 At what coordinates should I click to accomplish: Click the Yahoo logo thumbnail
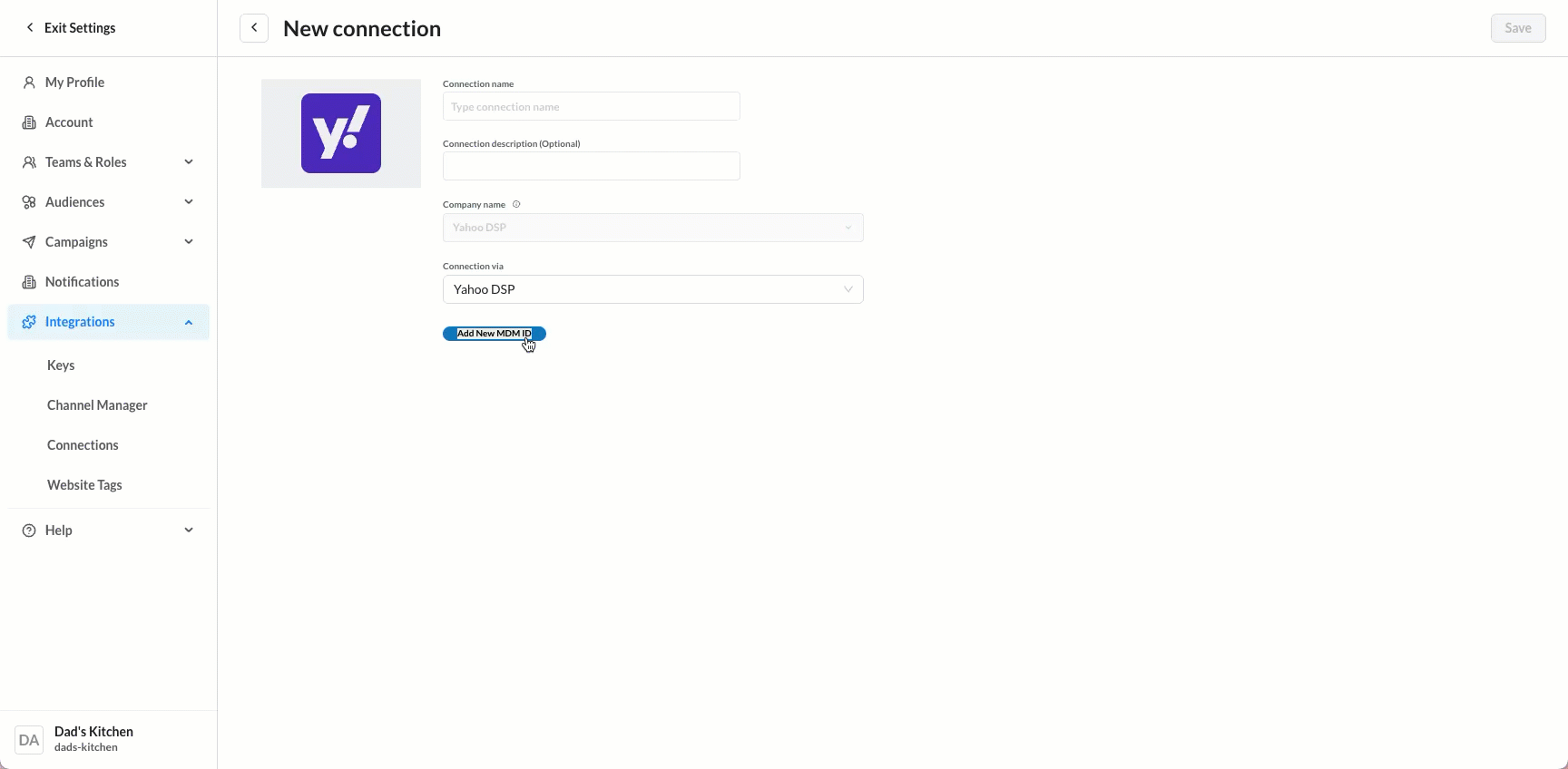(341, 133)
